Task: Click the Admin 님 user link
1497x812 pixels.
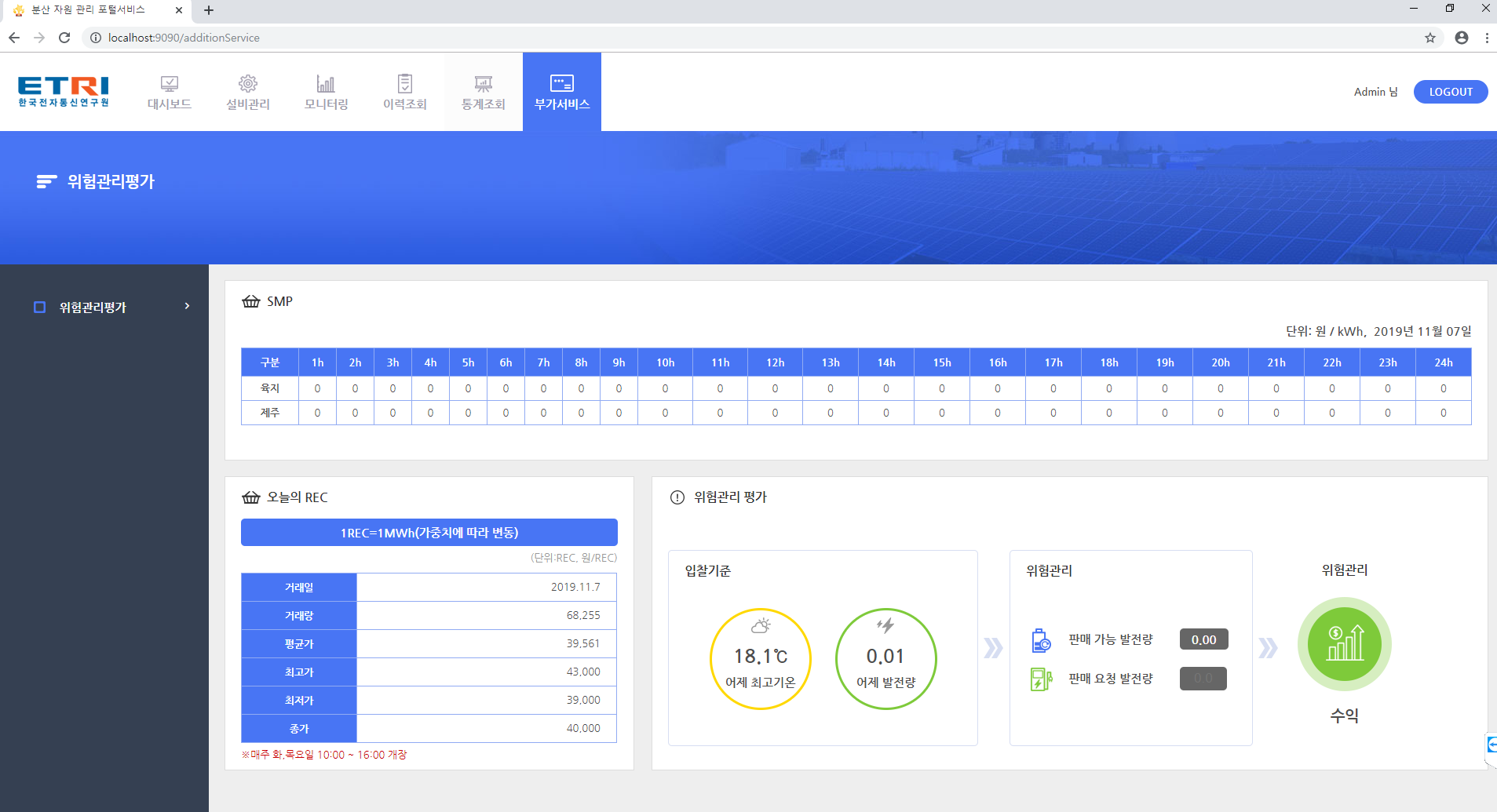Action: [1375, 92]
